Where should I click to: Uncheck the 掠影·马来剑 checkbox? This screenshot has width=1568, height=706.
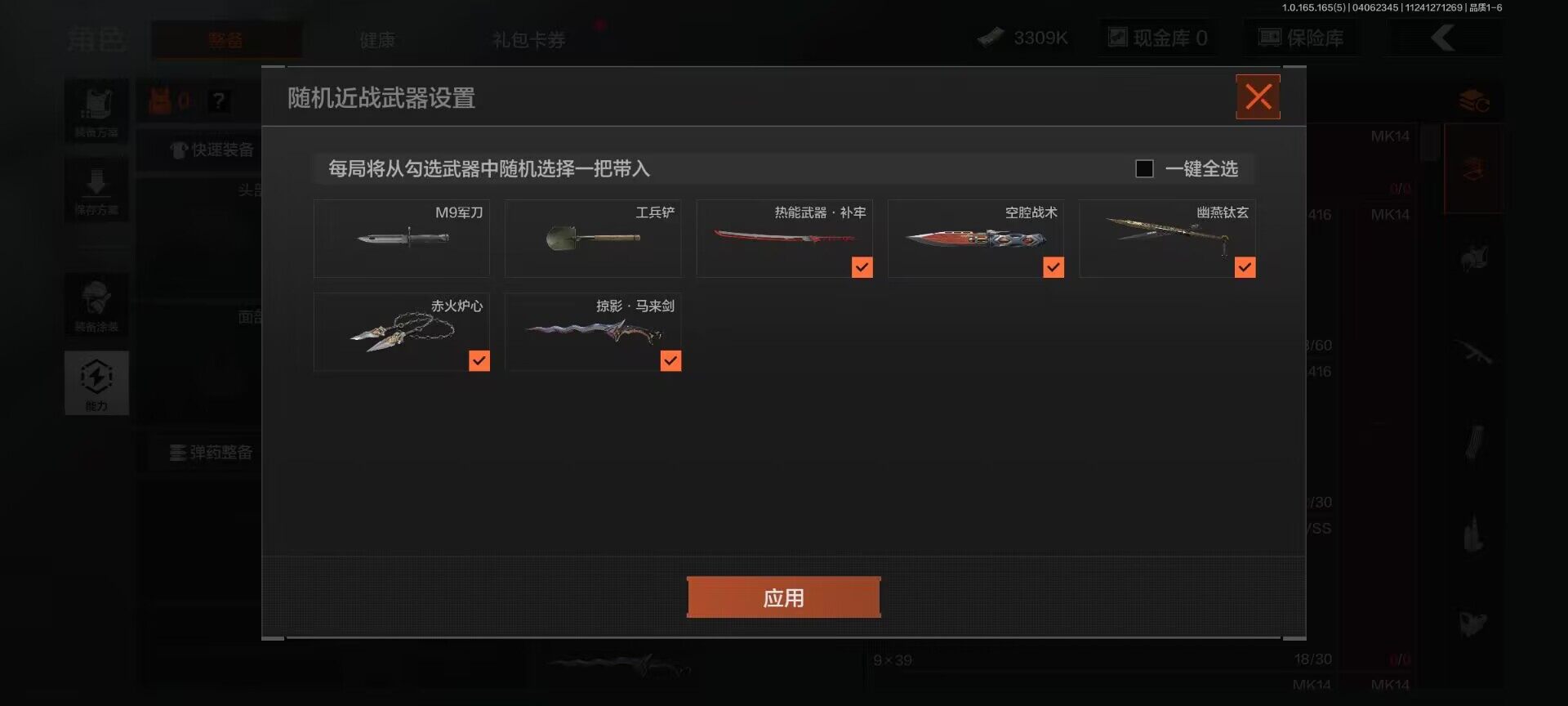tap(670, 361)
